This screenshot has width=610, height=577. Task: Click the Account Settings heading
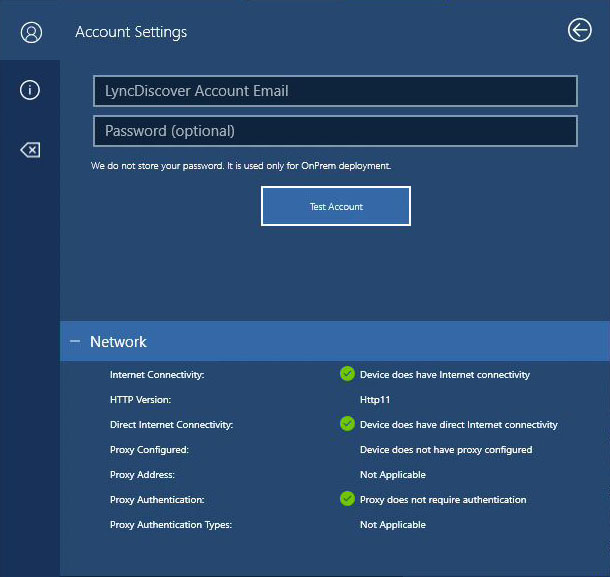131,32
